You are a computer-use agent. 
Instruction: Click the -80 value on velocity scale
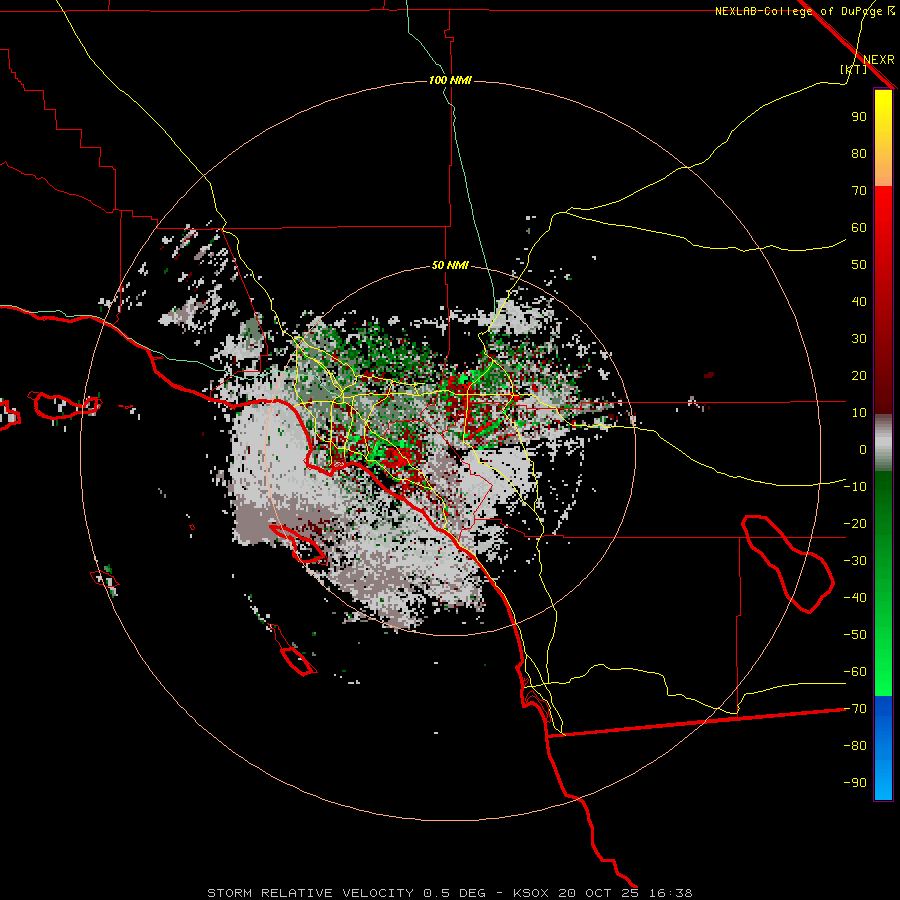(855, 746)
